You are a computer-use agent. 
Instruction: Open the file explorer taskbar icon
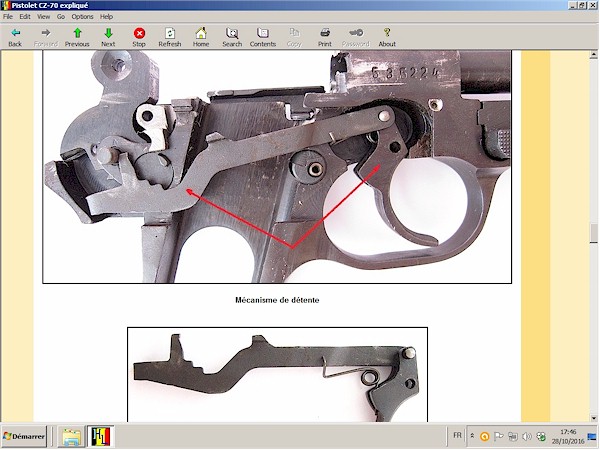(x=72, y=436)
